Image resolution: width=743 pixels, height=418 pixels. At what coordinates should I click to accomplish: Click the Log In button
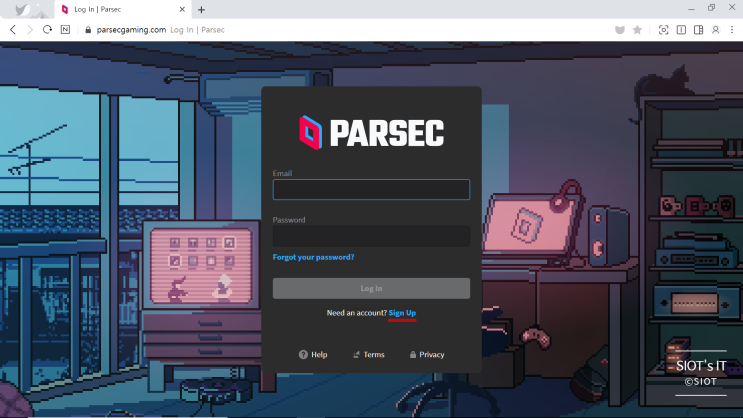click(x=371, y=288)
